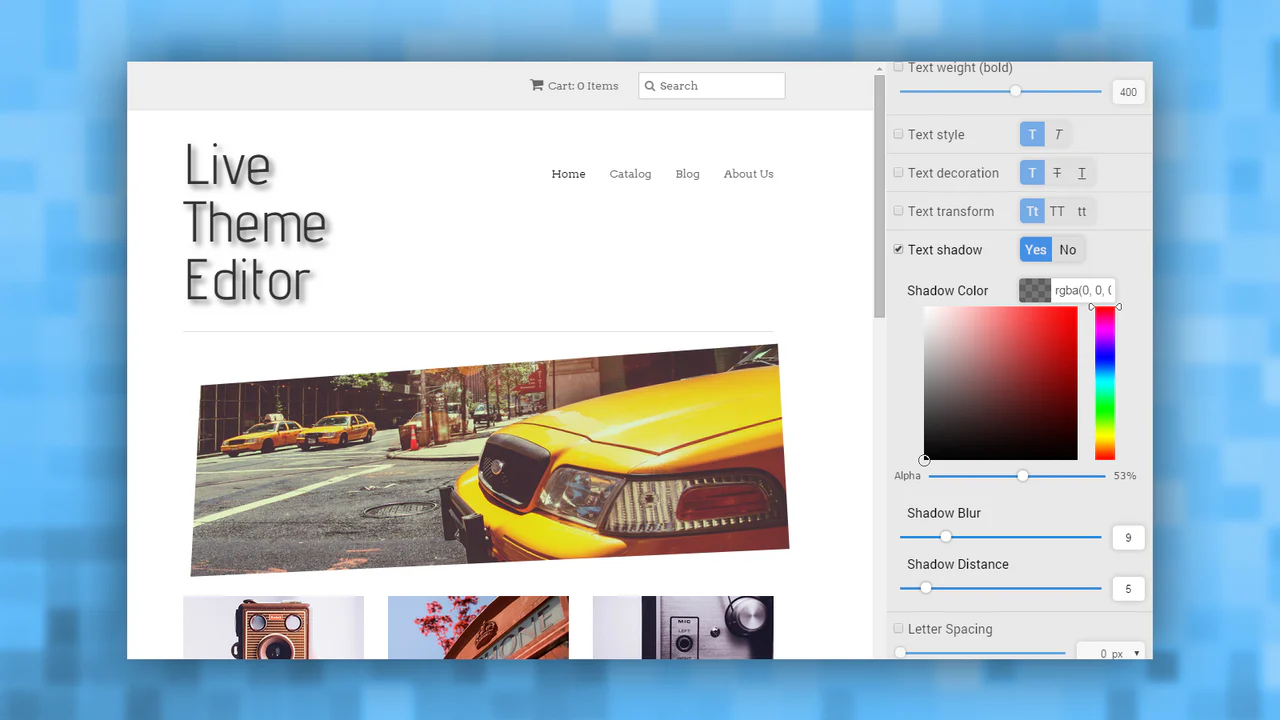The image size is (1280, 720).
Task: Choose the strikethrough text decoration icon
Action: 1057,173
